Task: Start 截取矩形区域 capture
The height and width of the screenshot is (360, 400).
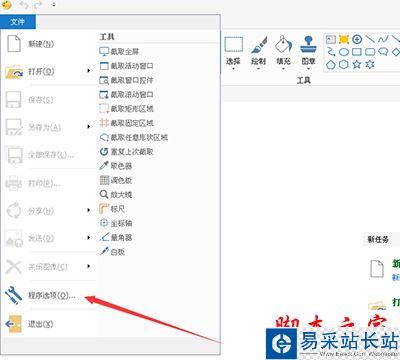Action: [x=127, y=109]
